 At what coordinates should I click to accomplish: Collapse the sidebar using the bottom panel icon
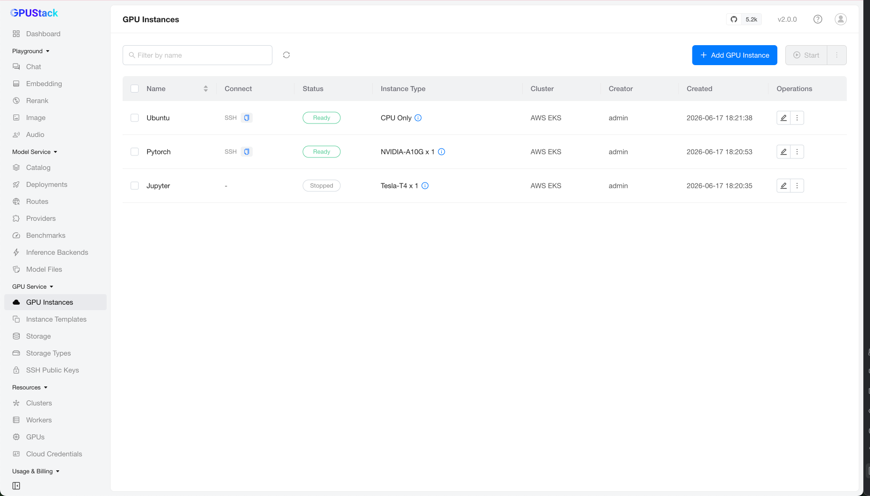[x=16, y=486]
